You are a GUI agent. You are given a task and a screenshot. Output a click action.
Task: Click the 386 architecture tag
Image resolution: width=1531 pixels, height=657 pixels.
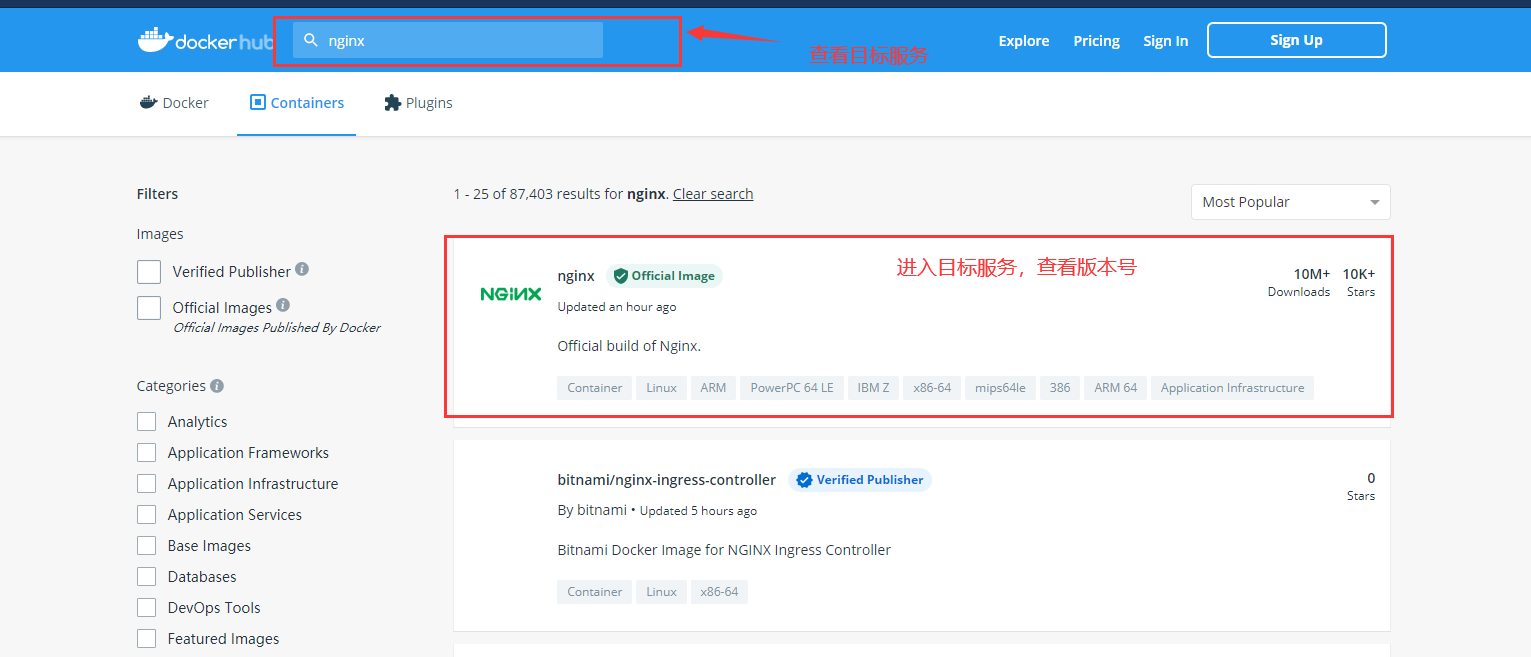point(1060,388)
